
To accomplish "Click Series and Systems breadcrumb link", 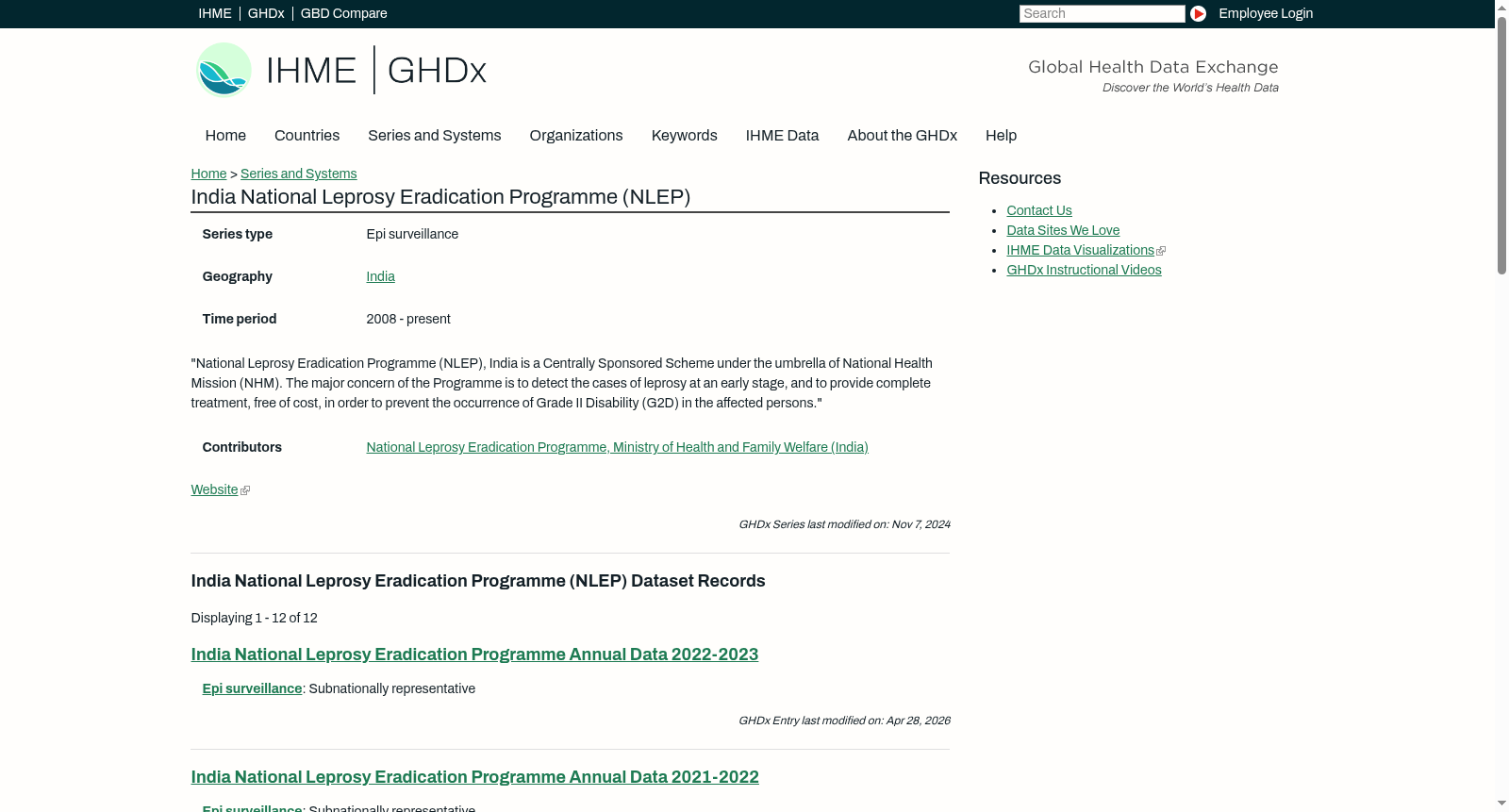I will [x=298, y=174].
